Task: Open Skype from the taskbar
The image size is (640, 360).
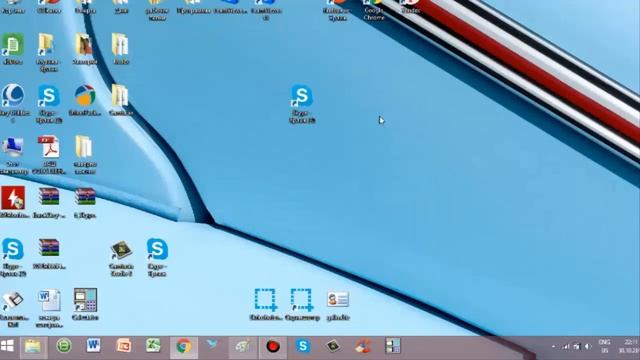Action: 303,346
